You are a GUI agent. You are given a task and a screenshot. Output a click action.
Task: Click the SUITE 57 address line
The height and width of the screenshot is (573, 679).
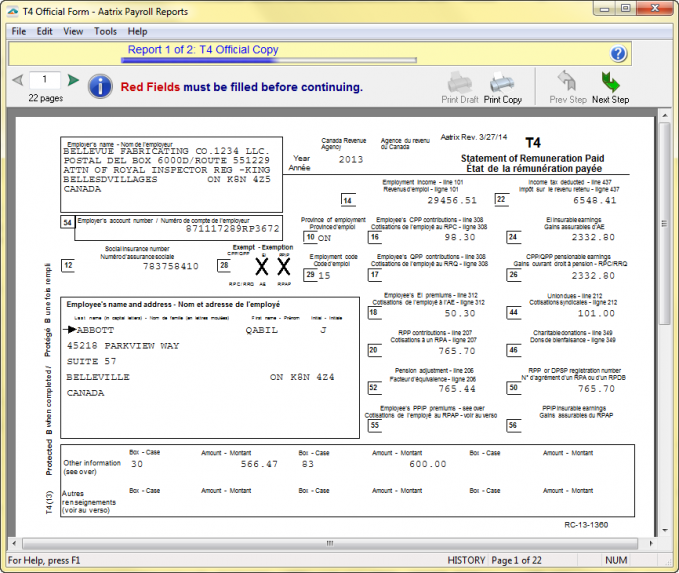click(x=91, y=361)
